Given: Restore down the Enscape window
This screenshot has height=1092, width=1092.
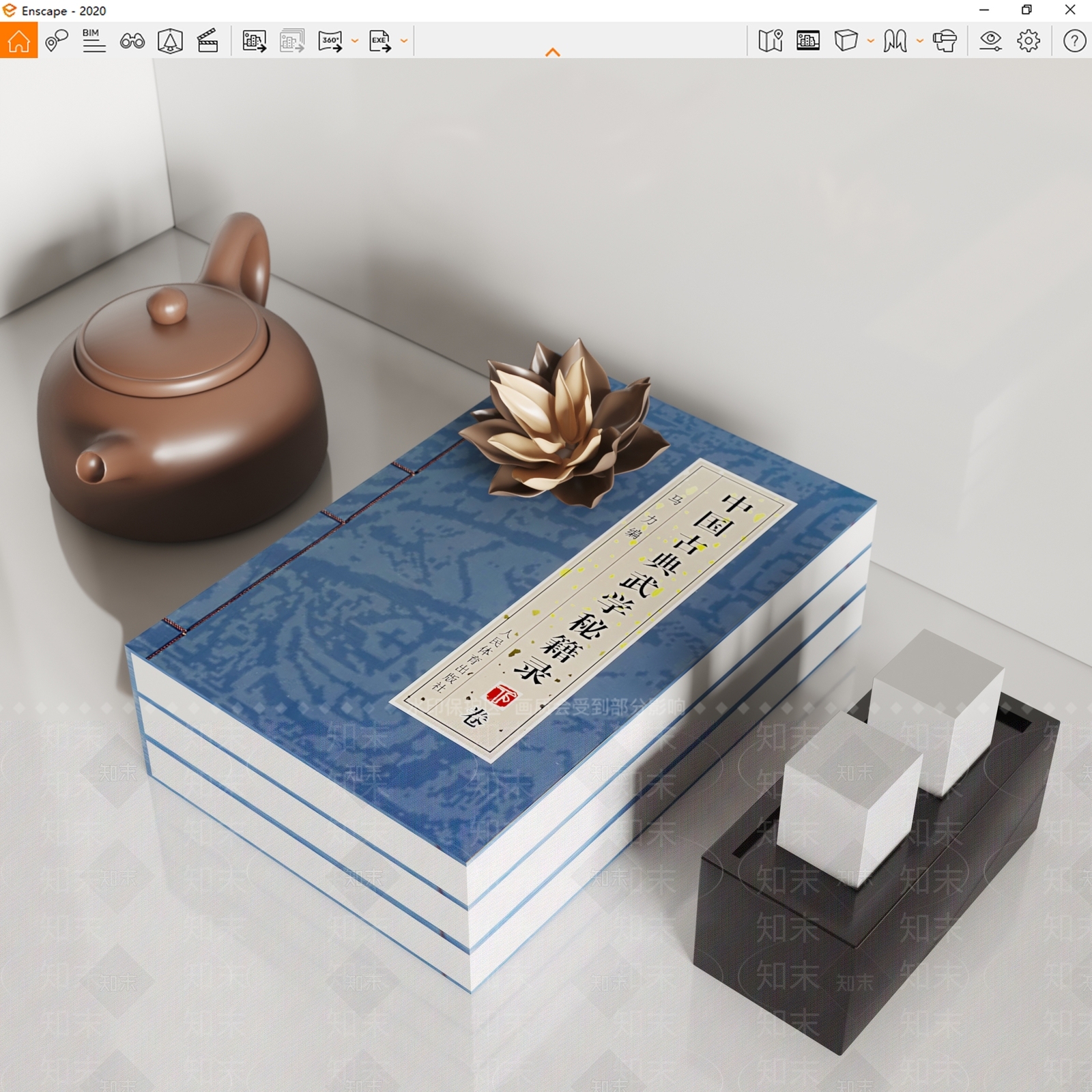Looking at the screenshot, I should point(1026,10).
